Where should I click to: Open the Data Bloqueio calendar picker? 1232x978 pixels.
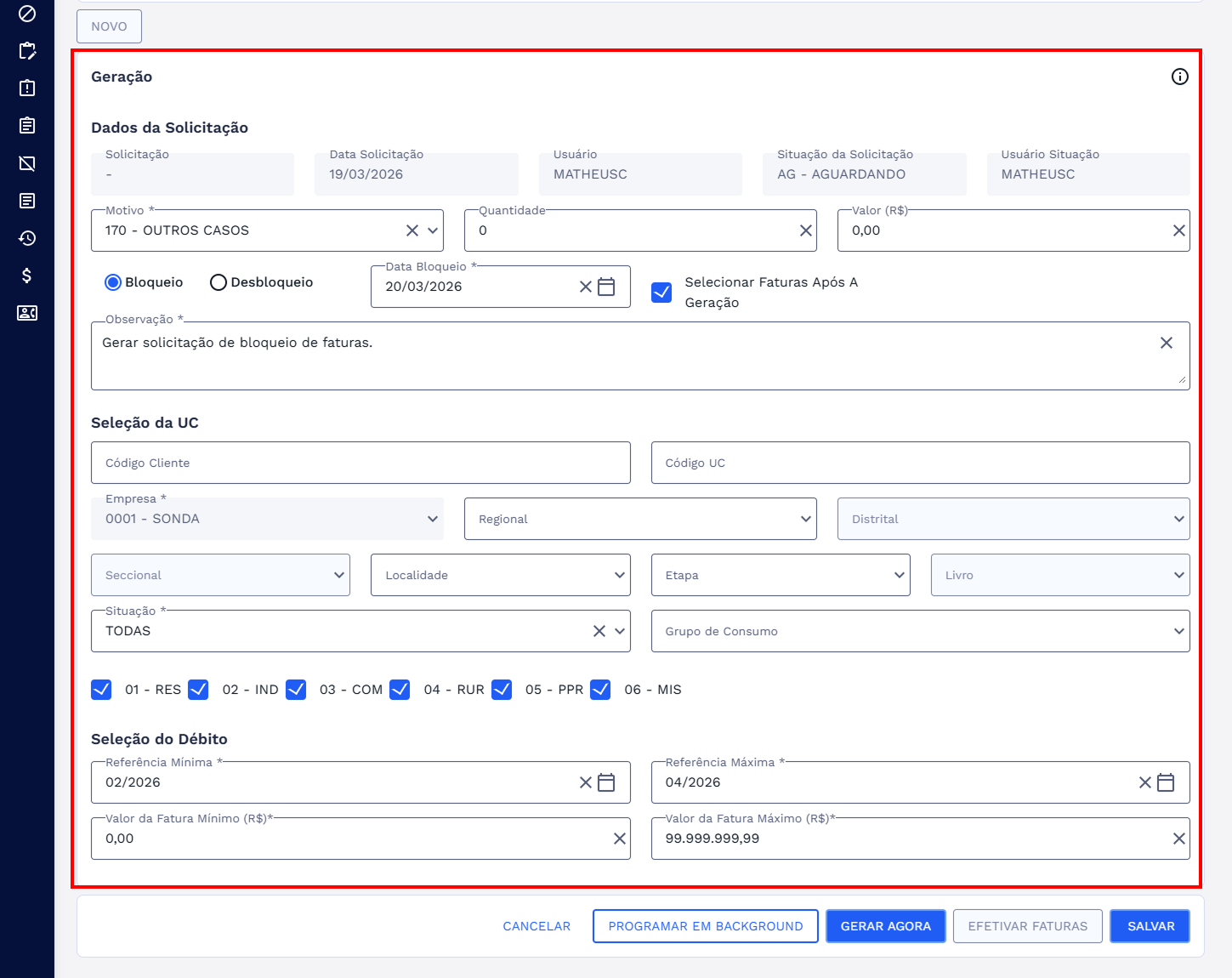[606, 287]
